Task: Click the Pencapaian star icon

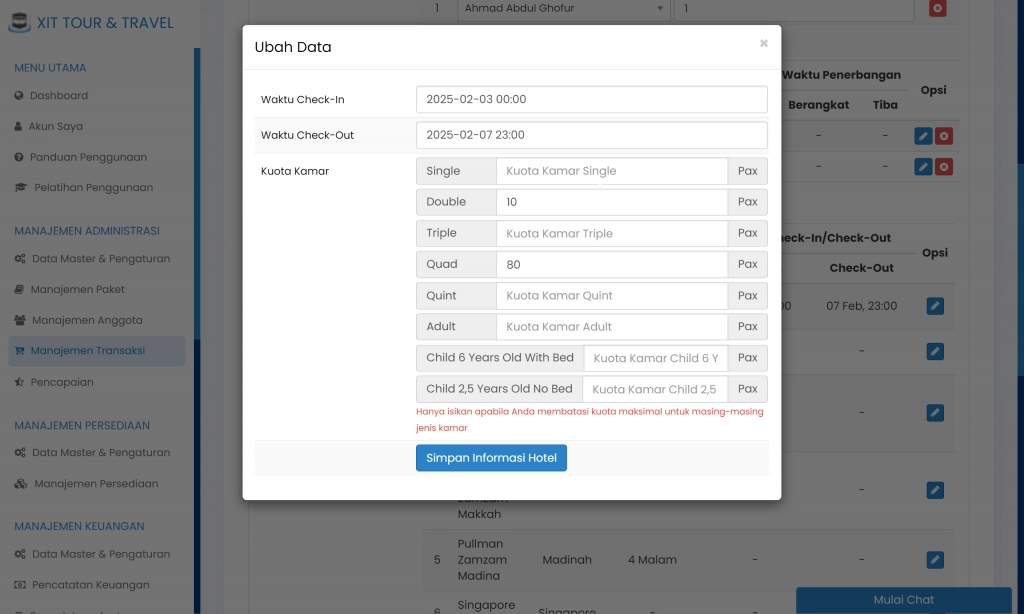Action: [19, 382]
